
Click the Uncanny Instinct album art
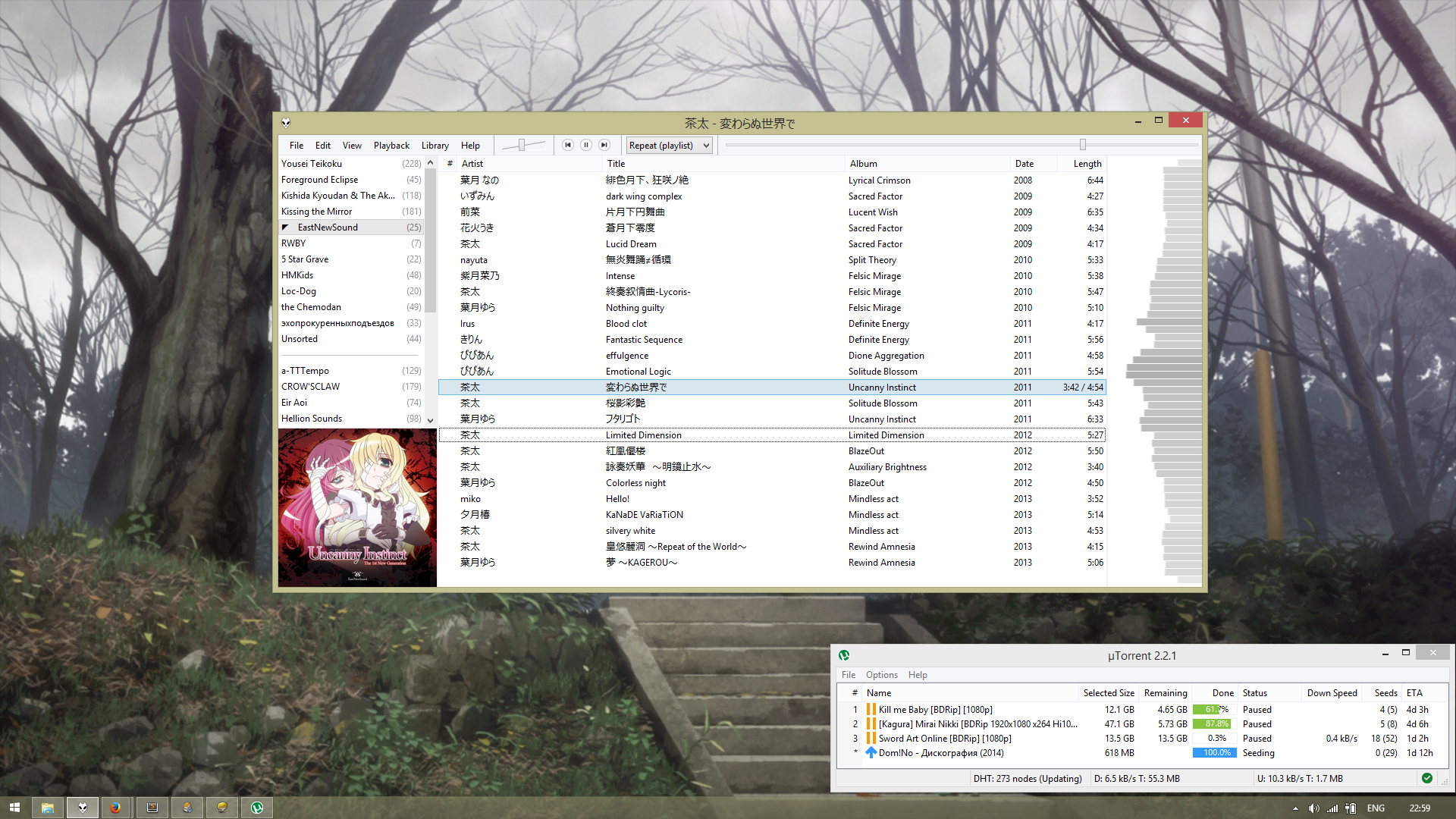pos(357,507)
